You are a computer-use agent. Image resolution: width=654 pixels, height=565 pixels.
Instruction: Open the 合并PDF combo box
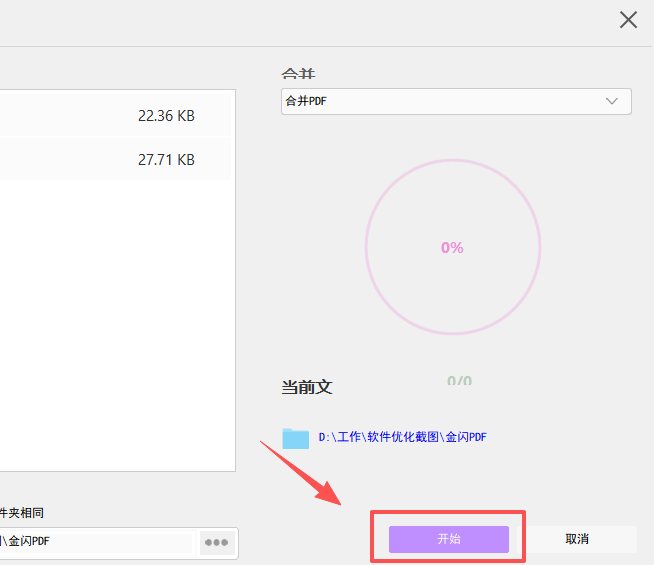[456, 101]
